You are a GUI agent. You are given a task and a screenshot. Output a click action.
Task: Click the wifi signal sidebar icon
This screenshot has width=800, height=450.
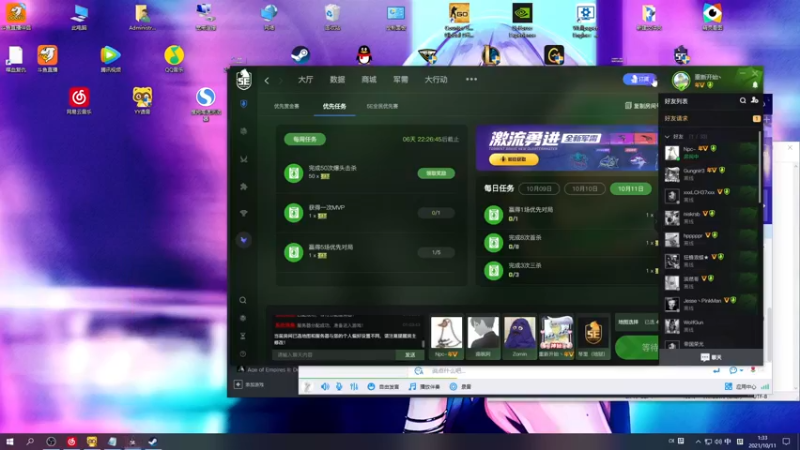tap(243, 213)
